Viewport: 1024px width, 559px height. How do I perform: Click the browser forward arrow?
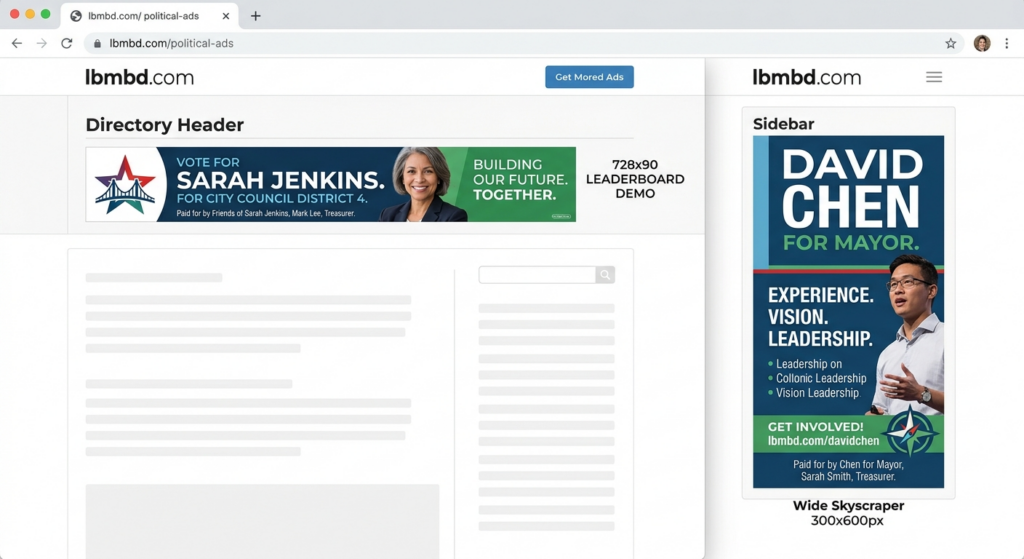point(42,43)
